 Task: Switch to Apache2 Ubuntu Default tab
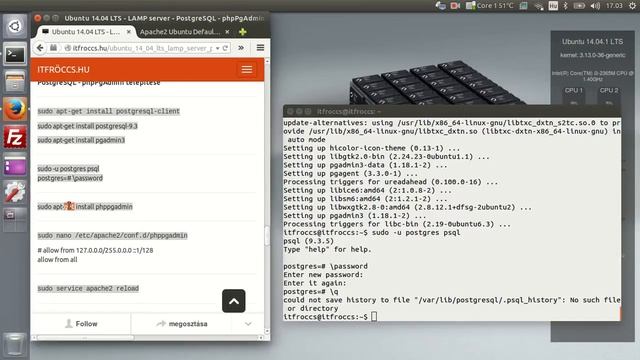pyautogui.click(x=180, y=32)
